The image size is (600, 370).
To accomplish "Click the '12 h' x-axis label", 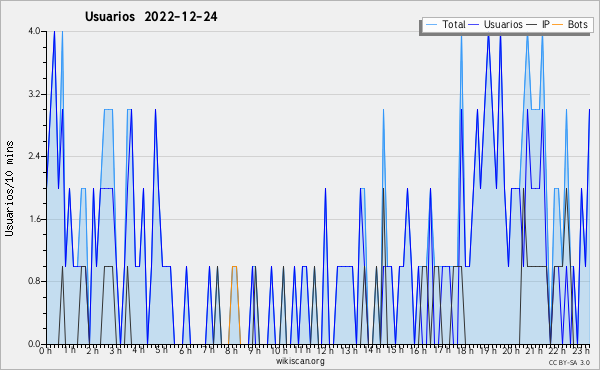I will coord(325,350).
